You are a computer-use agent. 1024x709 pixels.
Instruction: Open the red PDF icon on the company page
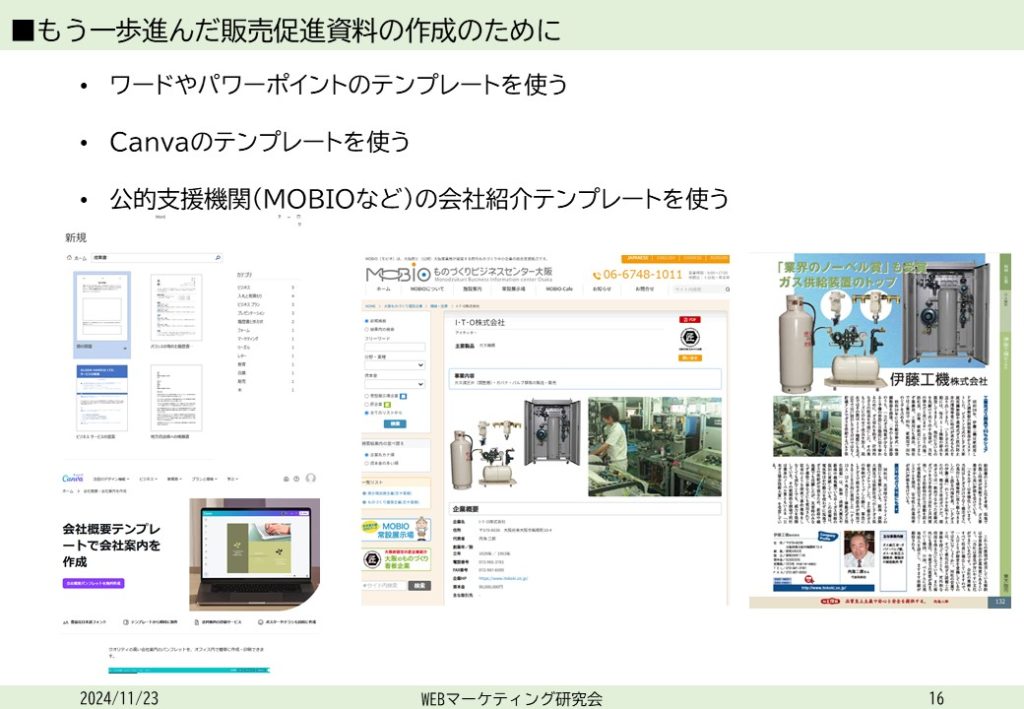point(689,320)
